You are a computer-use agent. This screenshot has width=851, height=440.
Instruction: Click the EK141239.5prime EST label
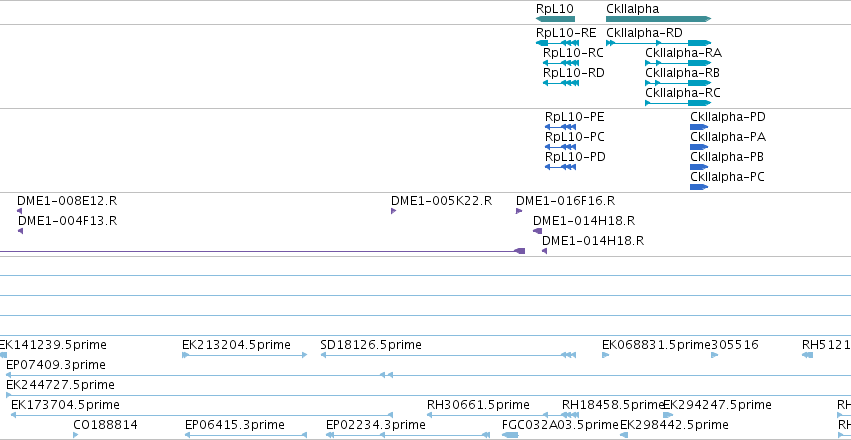point(53,345)
